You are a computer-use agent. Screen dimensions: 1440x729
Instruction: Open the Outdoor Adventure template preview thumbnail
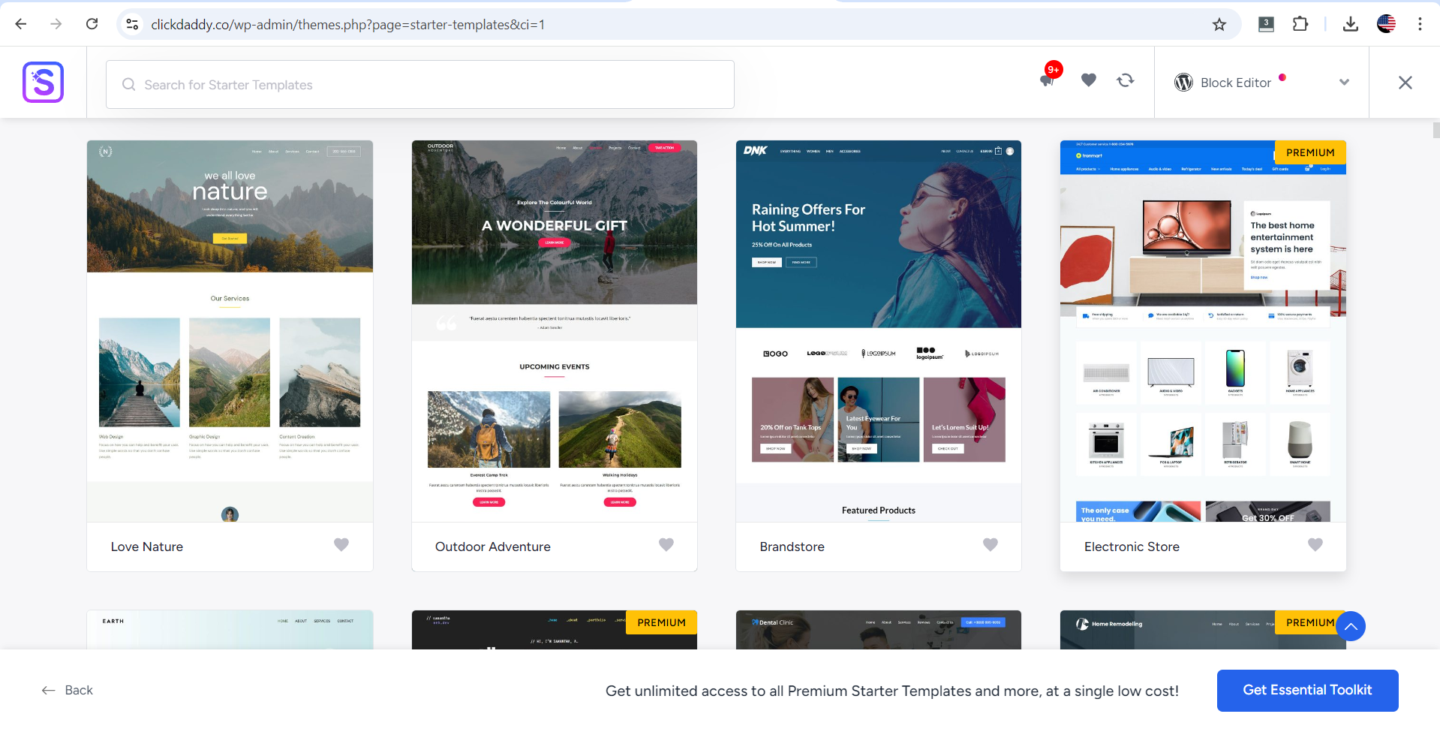[554, 331]
